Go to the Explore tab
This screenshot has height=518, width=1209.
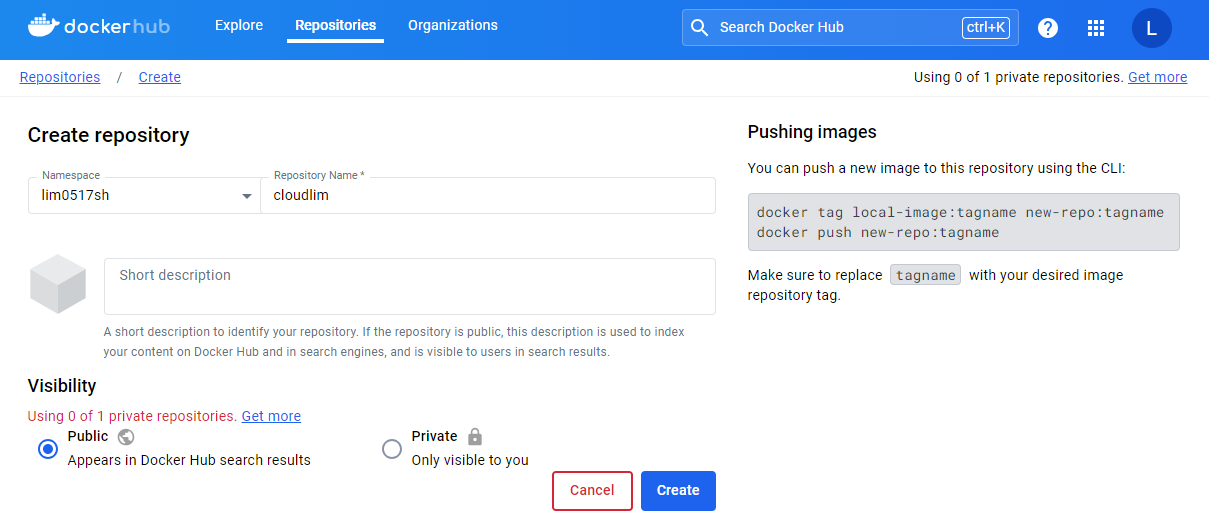(x=239, y=25)
